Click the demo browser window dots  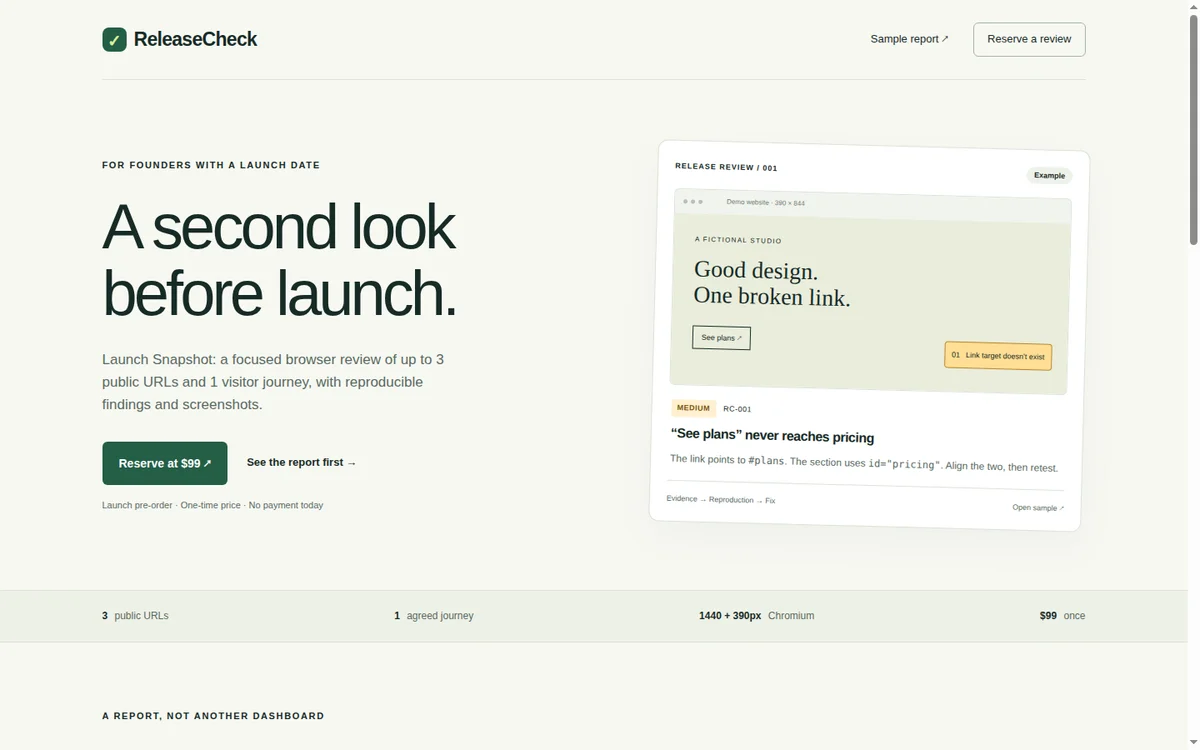pyautogui.click(x=693, y=201)
